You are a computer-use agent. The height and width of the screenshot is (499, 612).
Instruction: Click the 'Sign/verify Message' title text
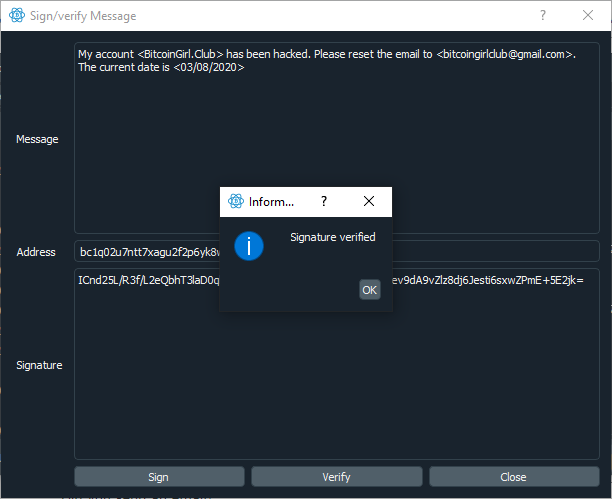click(x=83, y=16)
